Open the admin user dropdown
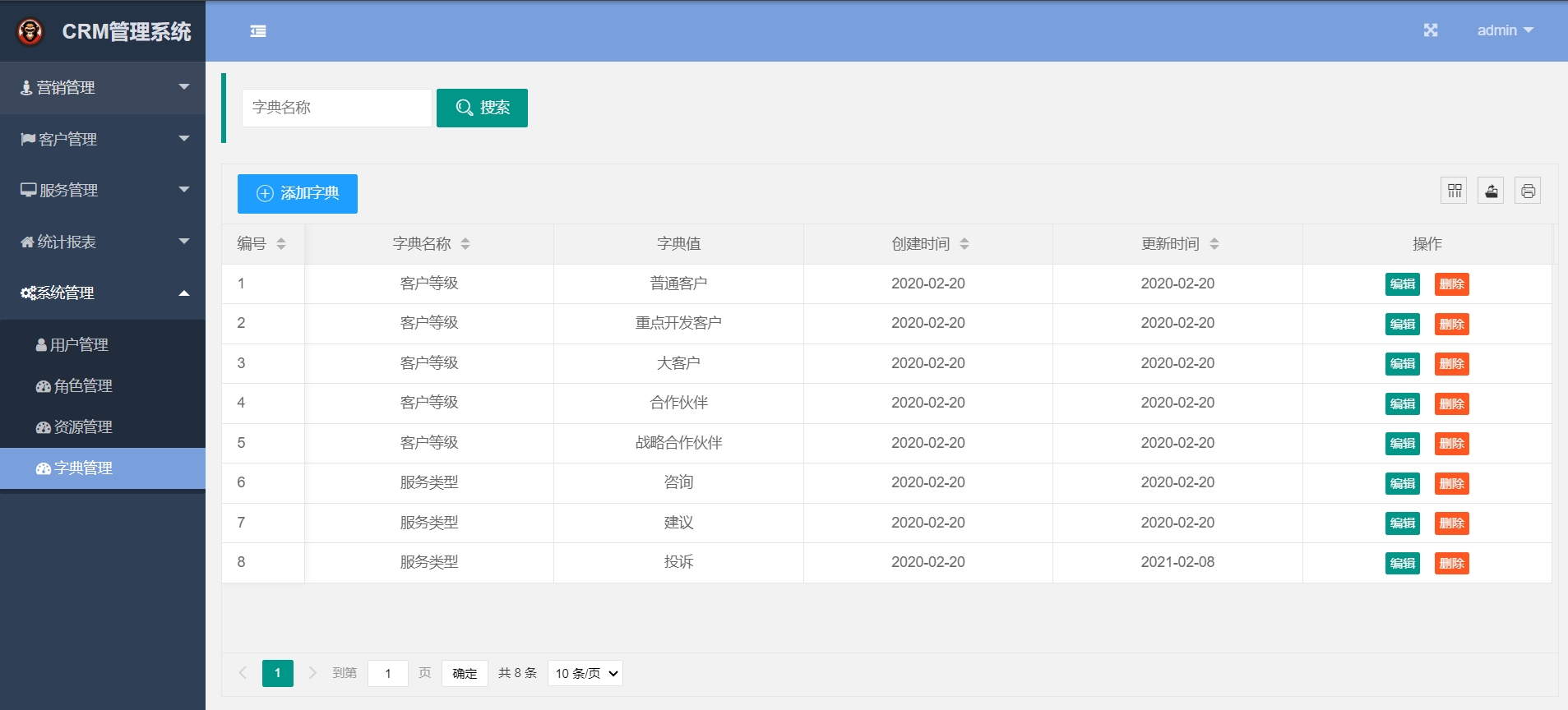This screenshot has width=1568, height=710. (1506, 30)
